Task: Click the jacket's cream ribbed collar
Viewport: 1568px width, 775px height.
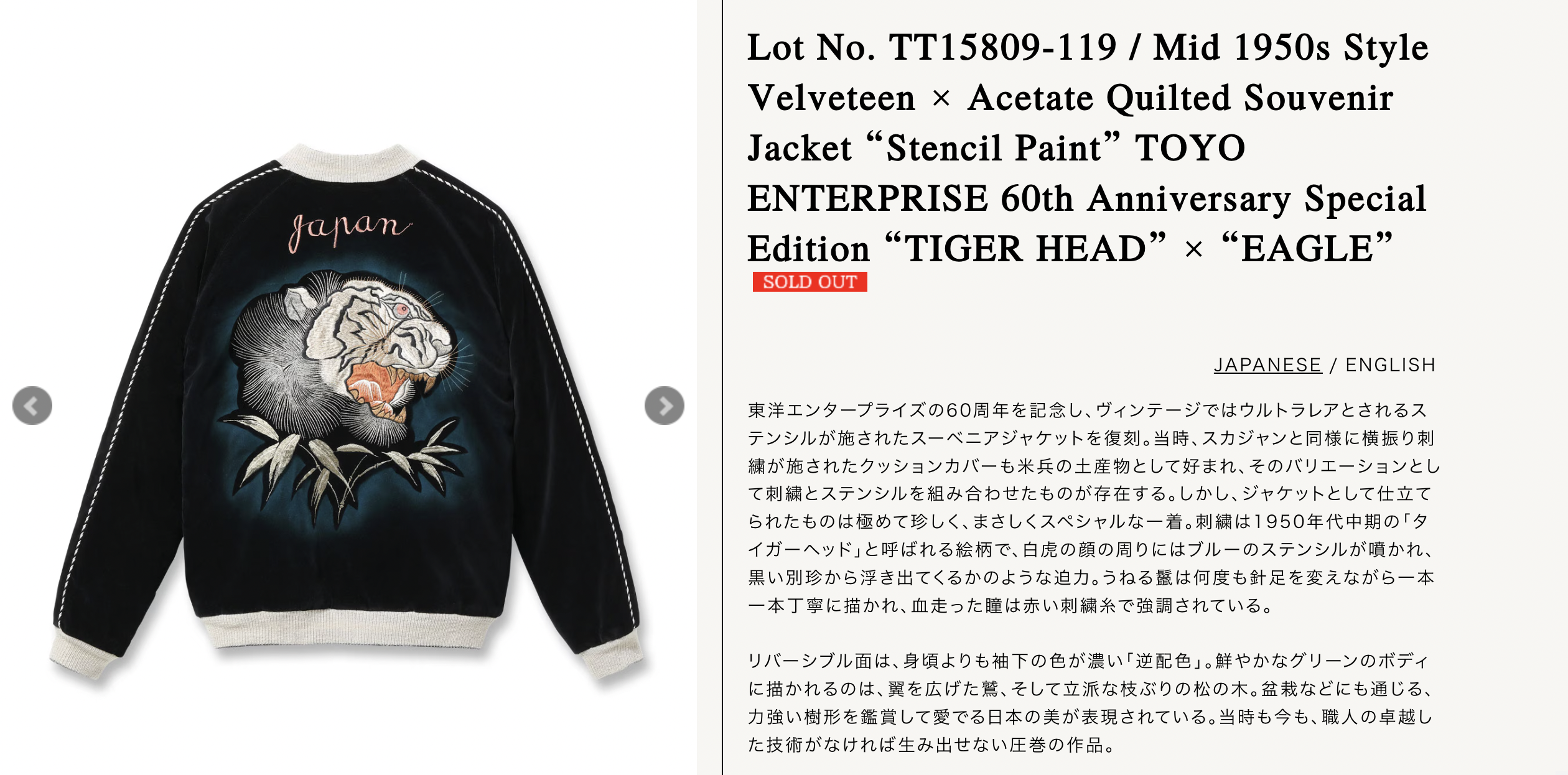Action: 347,164
